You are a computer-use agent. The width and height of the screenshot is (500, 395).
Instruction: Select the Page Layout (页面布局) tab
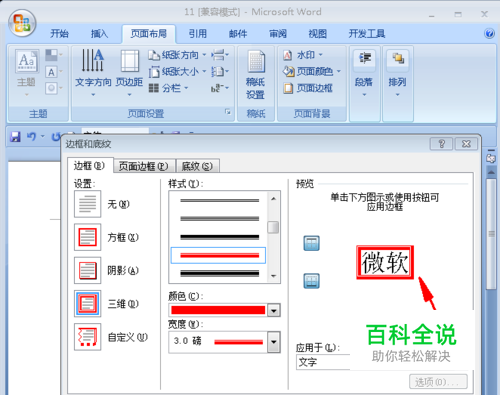[x=149, y=34]
